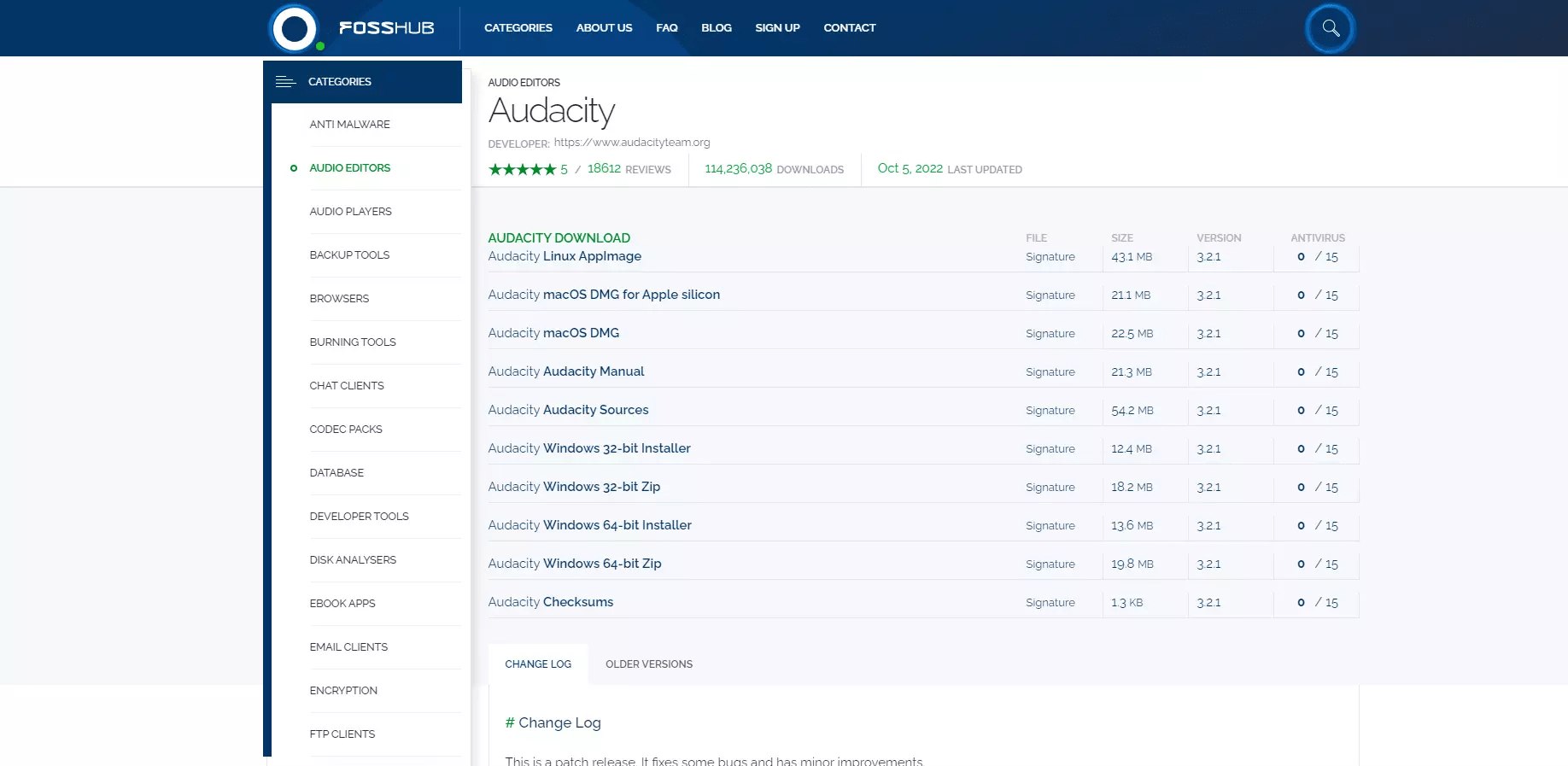Open Signature for Windows 64-bit Zip
The width and height of the screenshot is (1568, 766).
pos(1050,564)
